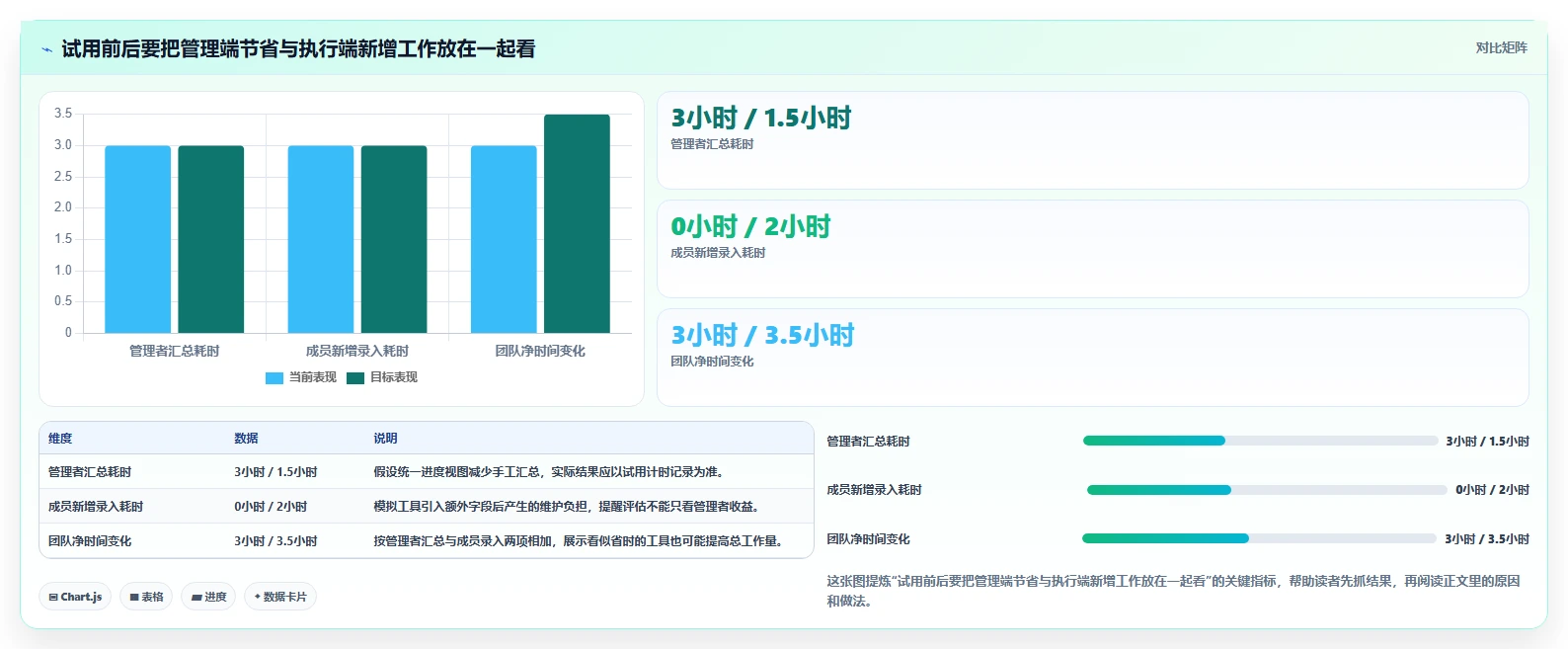Click the 对比矩阵 label in header
Image resolution: width=1568 pixels, height=649 pixels.
point(1501,47)
